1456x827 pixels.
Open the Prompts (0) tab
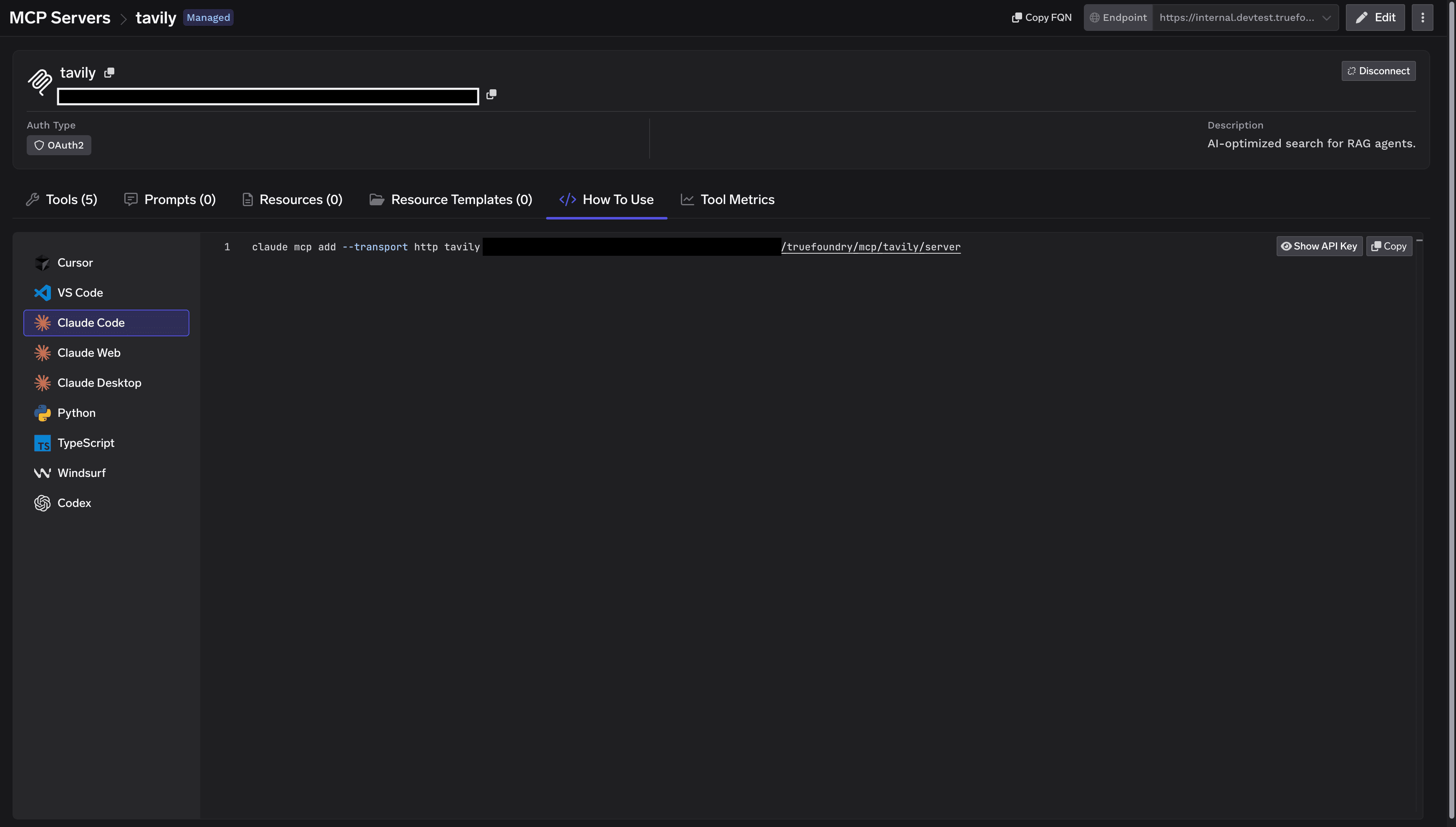click(x=170, y=200)
